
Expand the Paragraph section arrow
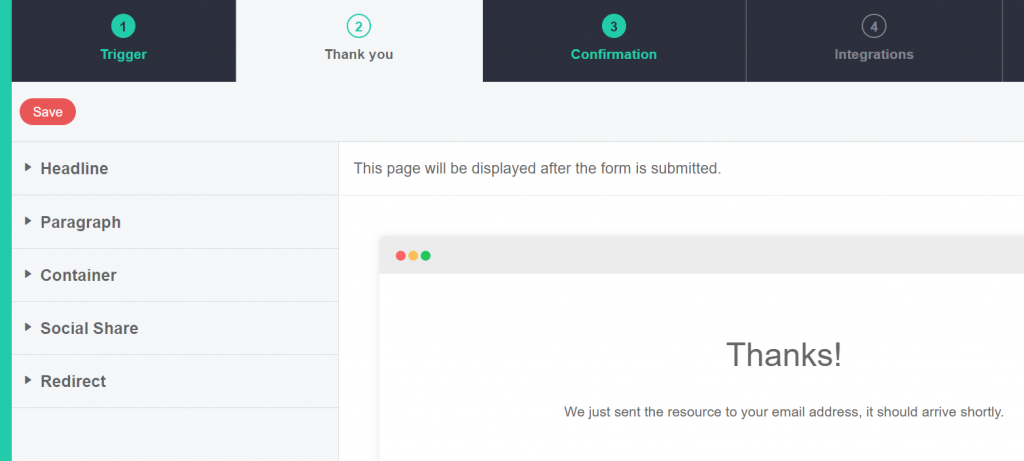28,221
